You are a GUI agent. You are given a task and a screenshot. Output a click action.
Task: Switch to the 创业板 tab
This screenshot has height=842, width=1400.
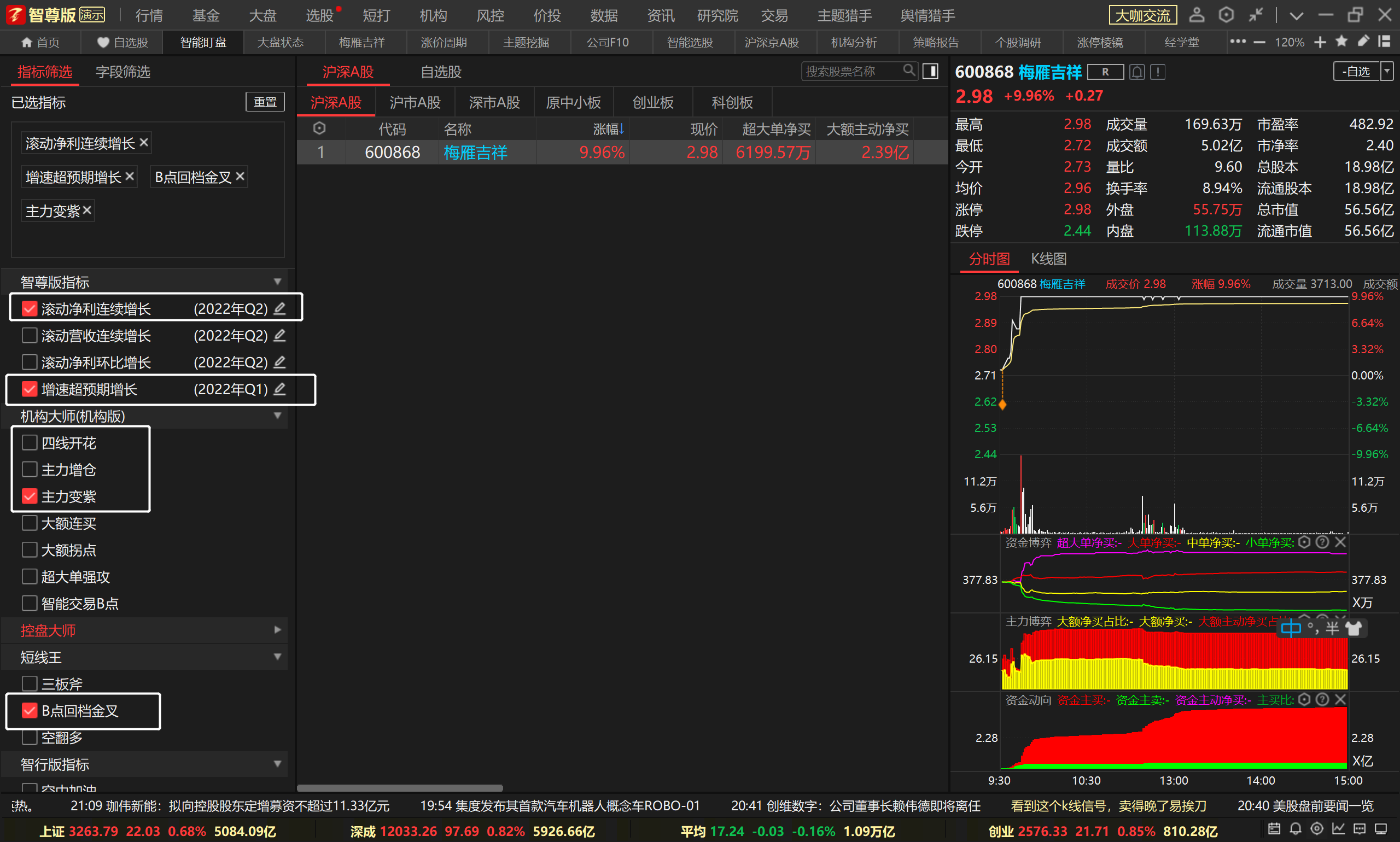click(653, 103)
